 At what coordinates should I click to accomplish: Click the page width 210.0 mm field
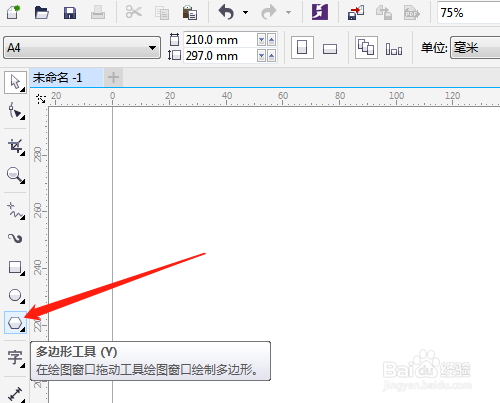tap(220, 40)
